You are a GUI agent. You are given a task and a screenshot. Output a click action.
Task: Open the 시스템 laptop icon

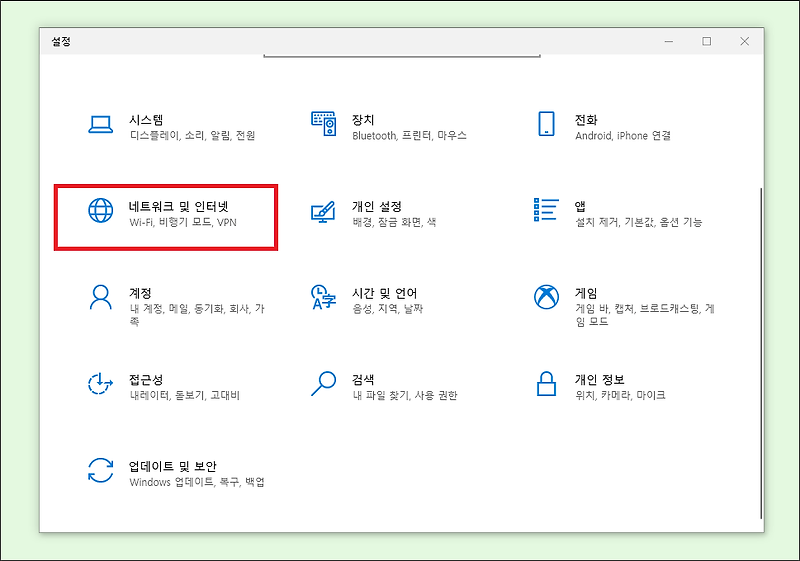101,124
